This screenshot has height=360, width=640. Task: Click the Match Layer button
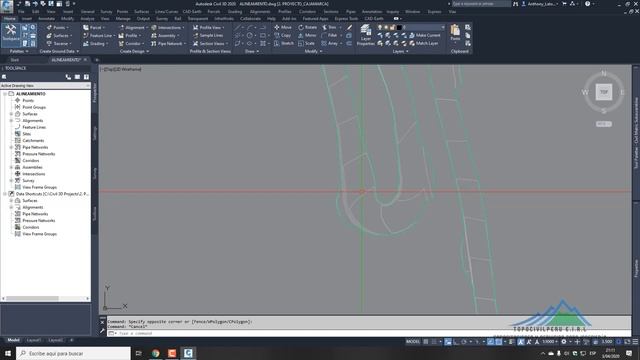tap(424, 43)
